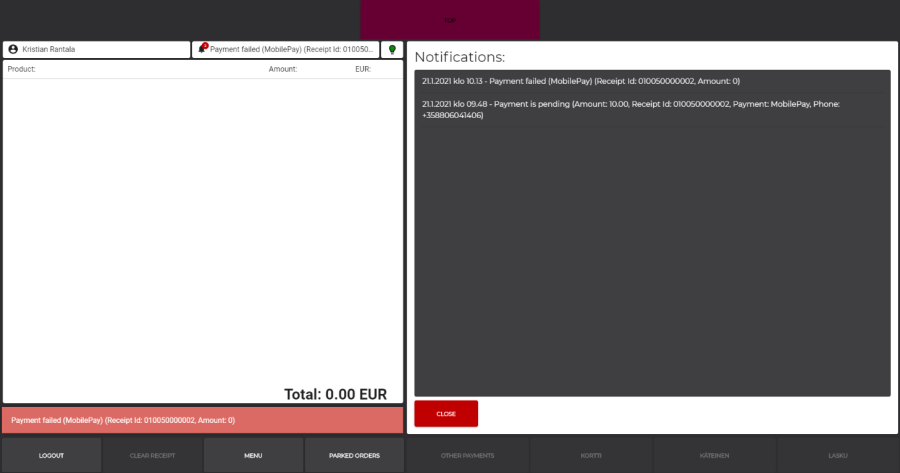Open the Menu from bottom bar
The width and height of the screenshot is (900, 473).
point(253,455)
